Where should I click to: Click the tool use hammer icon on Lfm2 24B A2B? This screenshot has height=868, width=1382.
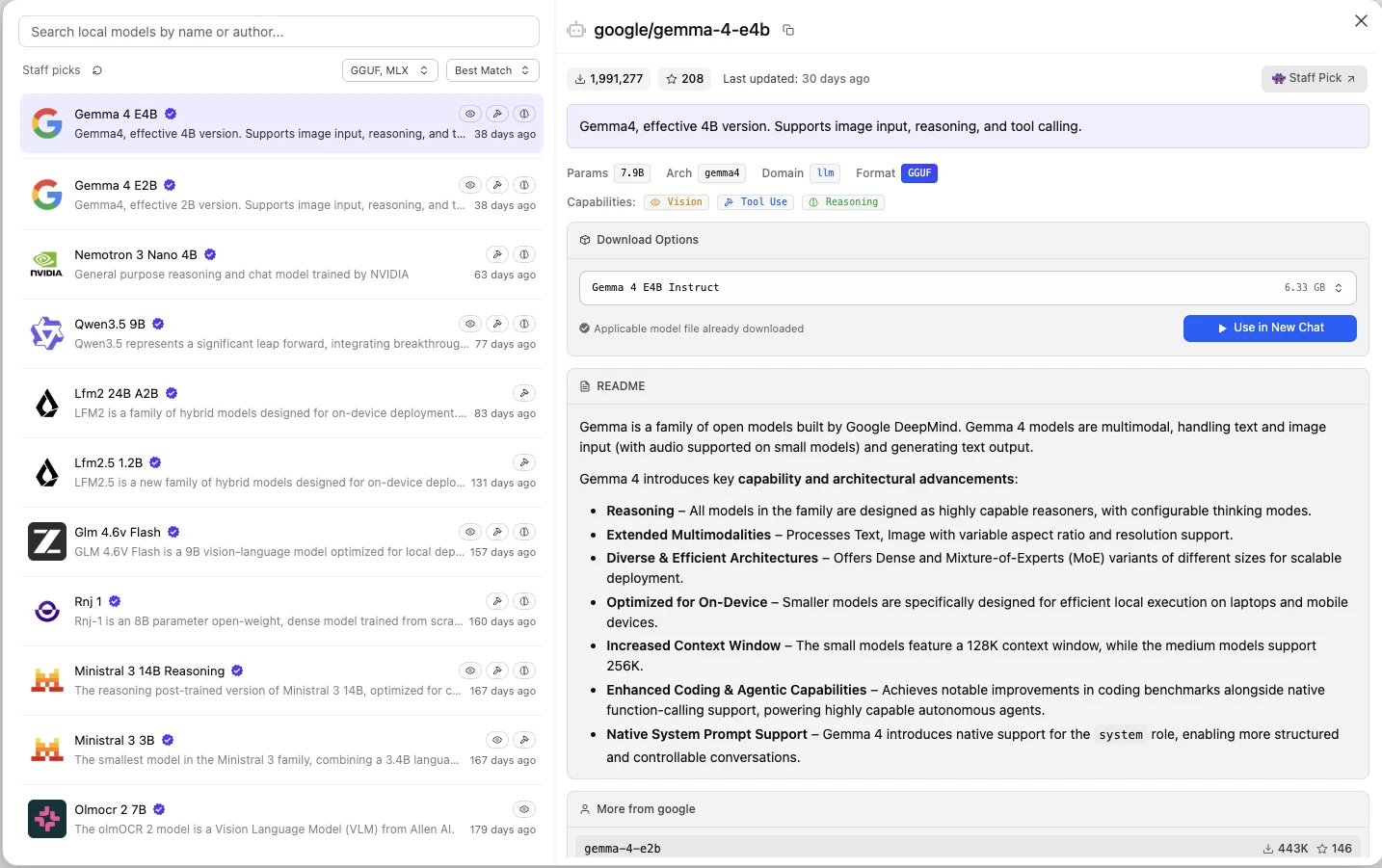[524, 393]
